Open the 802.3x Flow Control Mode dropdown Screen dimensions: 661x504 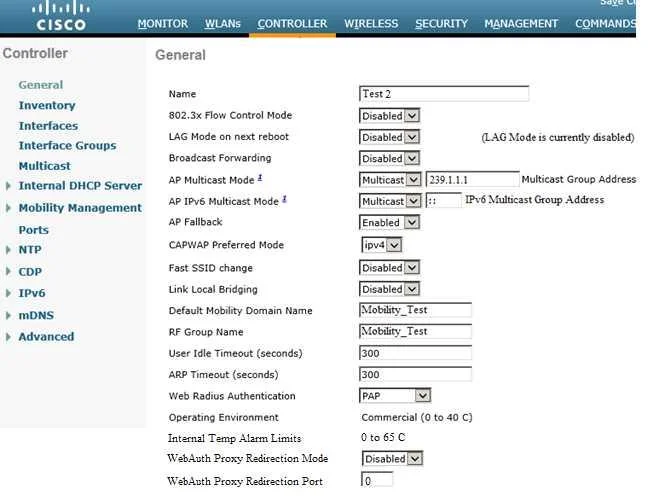pyautogui.click(x=389, y=115)
